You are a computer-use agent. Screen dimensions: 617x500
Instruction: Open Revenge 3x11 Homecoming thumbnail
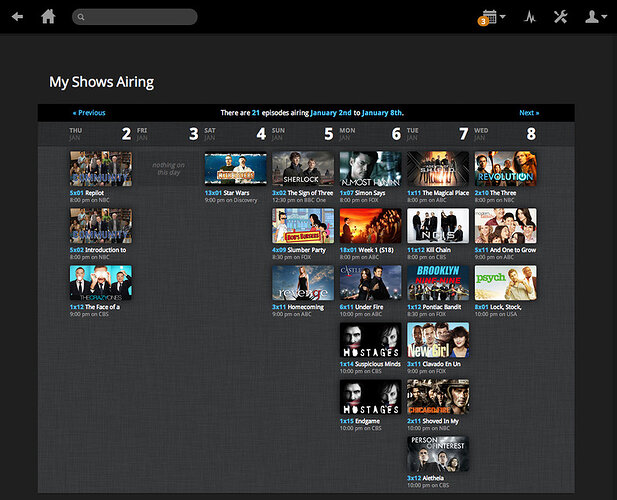[303, 283]
